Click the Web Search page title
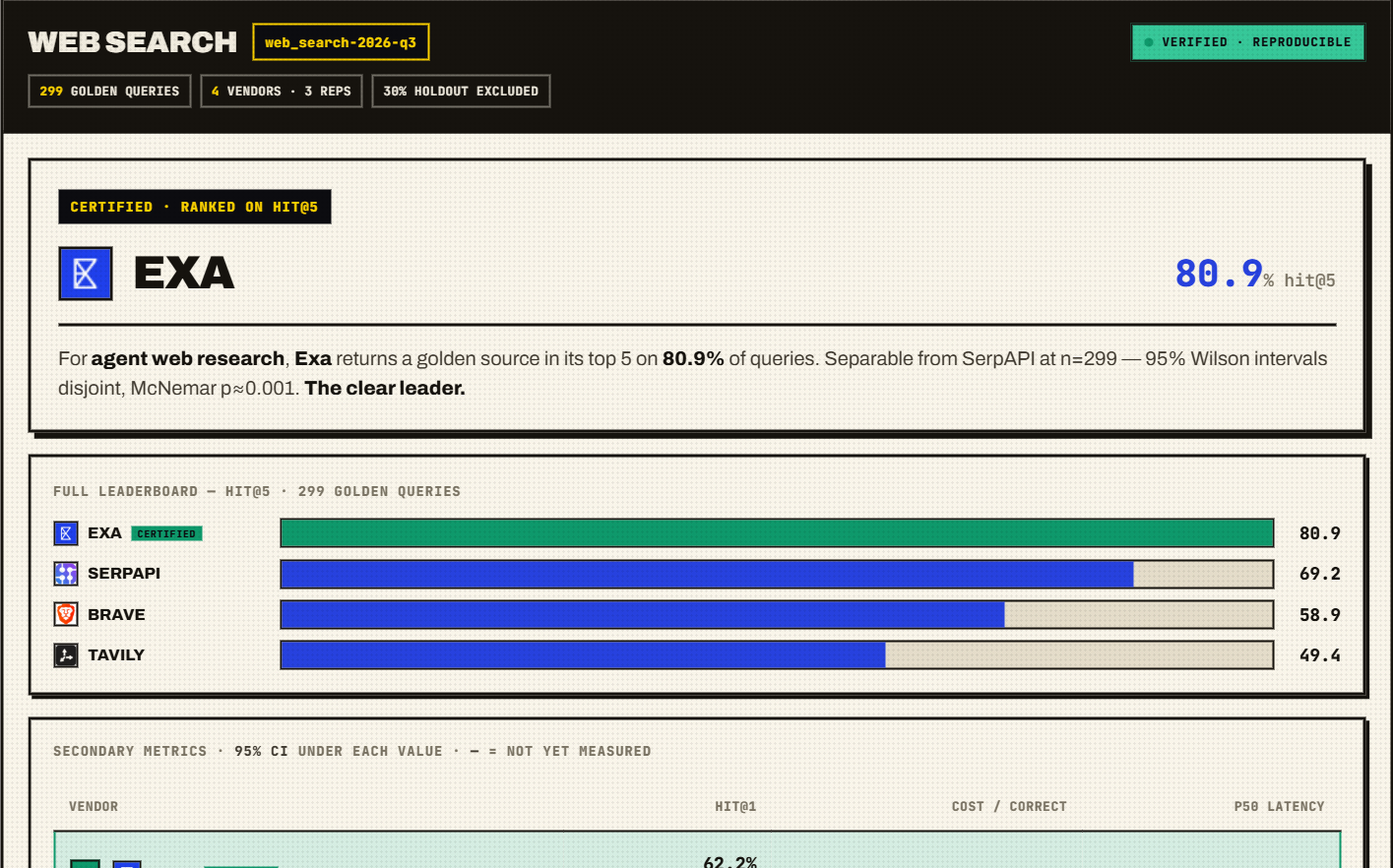The width and height of the screenshot is (1393, 868). (133, 42)
